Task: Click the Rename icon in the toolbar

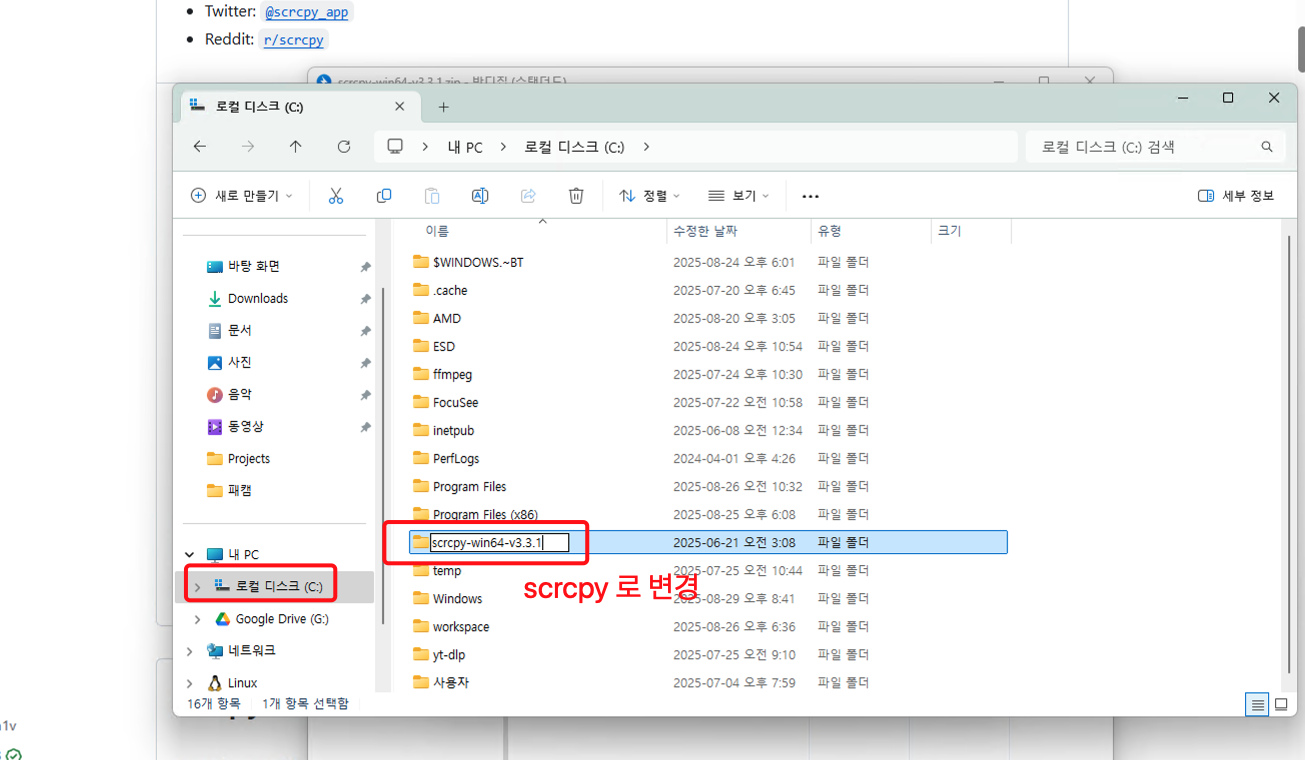Action: (x=480, y=196)
